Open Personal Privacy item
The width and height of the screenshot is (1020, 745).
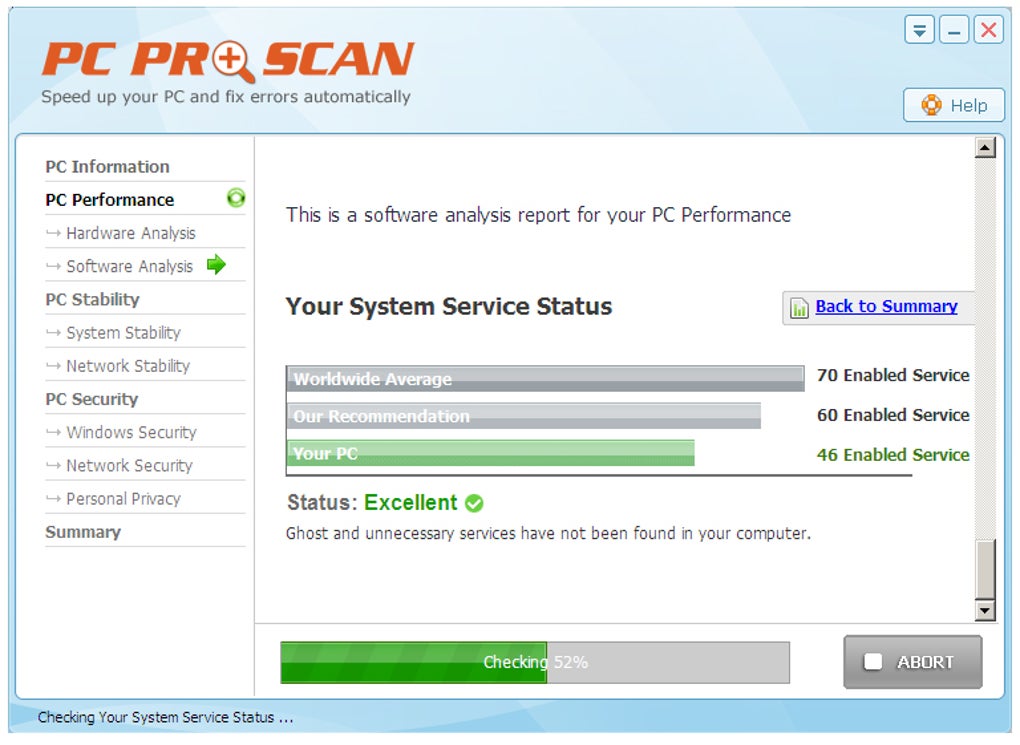(123, 498)
